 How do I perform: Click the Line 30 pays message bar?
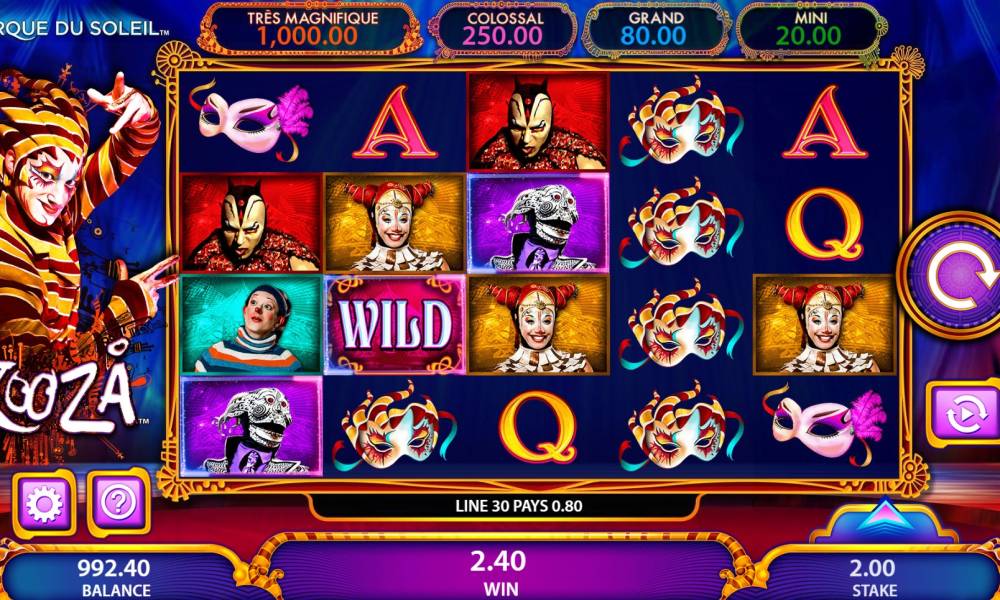pos(518,506)
